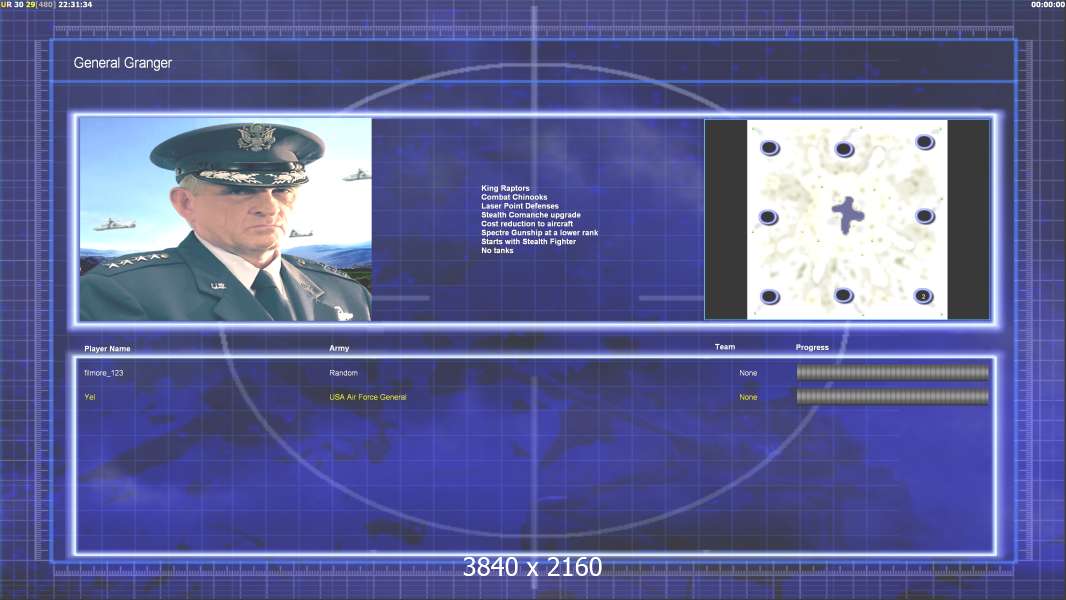
Task: Click the 'Player Name' column header
Action: tap(107, 349)
